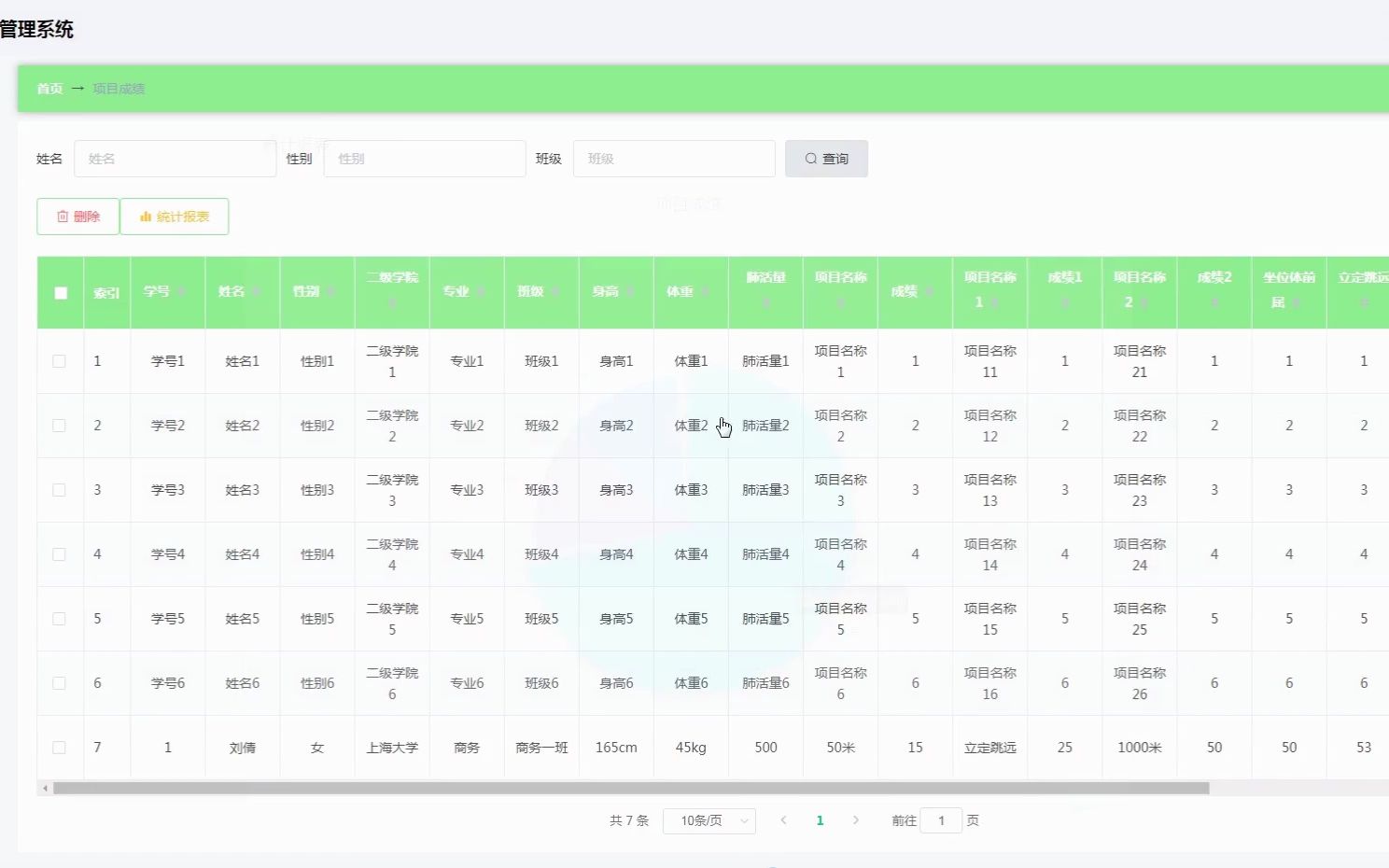Screen dimensions: 1389x868
Task: Sort the table by the 专业 column arrows
Action: click(481, 292)
